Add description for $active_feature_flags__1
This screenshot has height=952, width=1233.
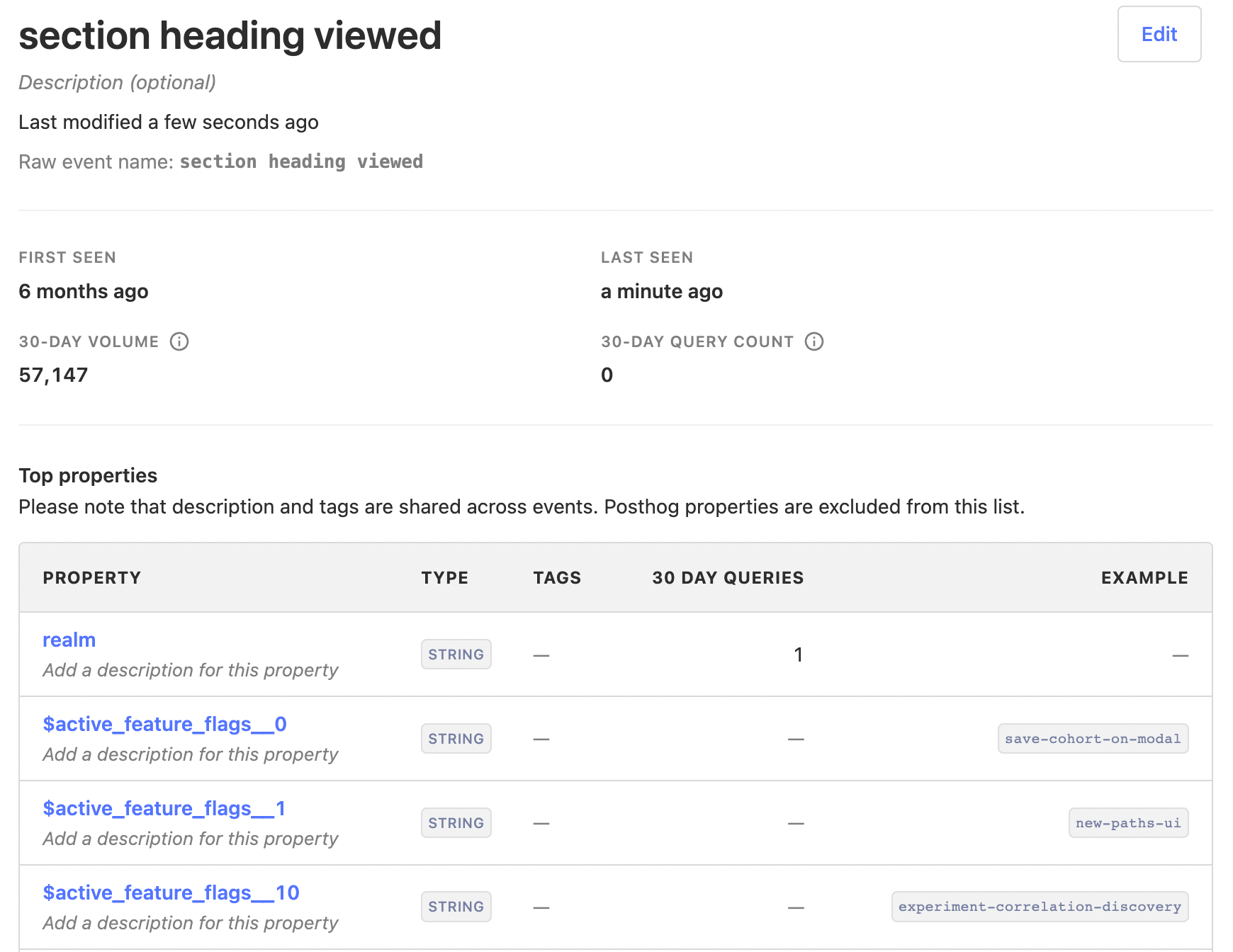190,839
